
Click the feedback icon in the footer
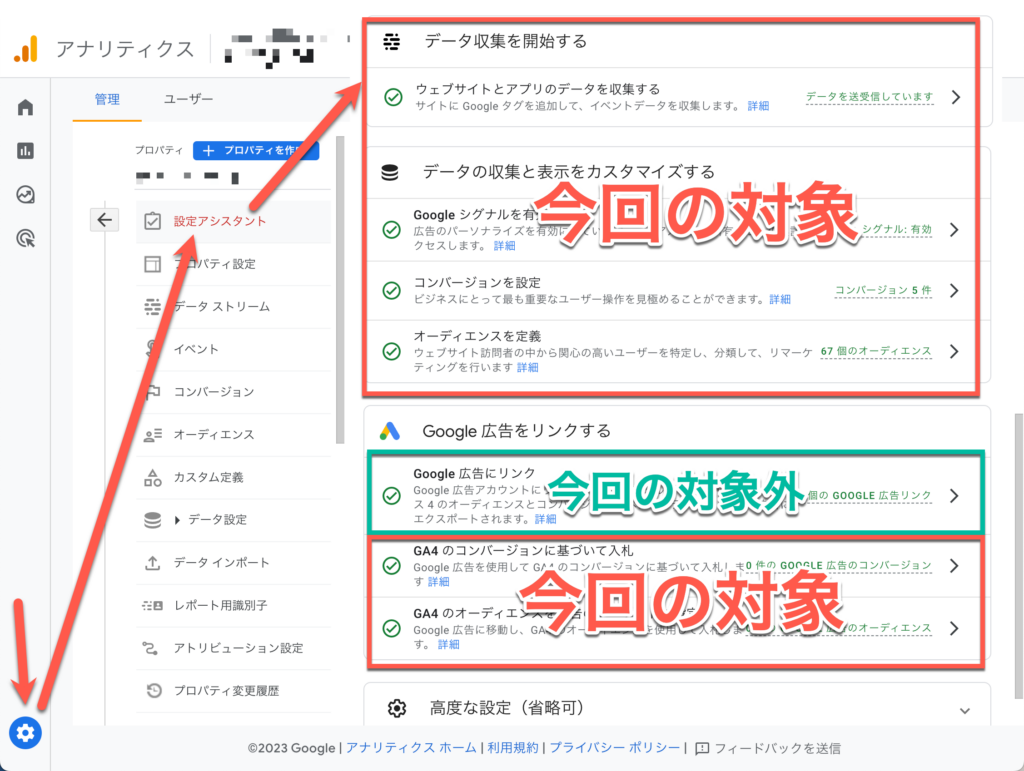point(702,748)
